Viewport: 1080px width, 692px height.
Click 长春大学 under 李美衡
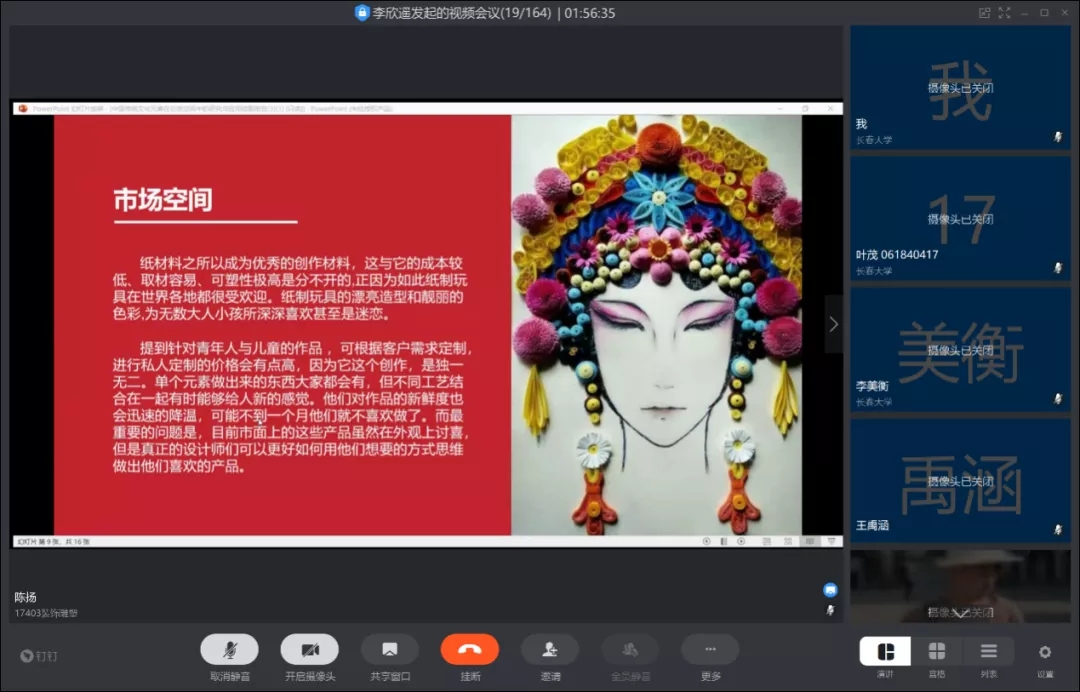coord(874,401)
